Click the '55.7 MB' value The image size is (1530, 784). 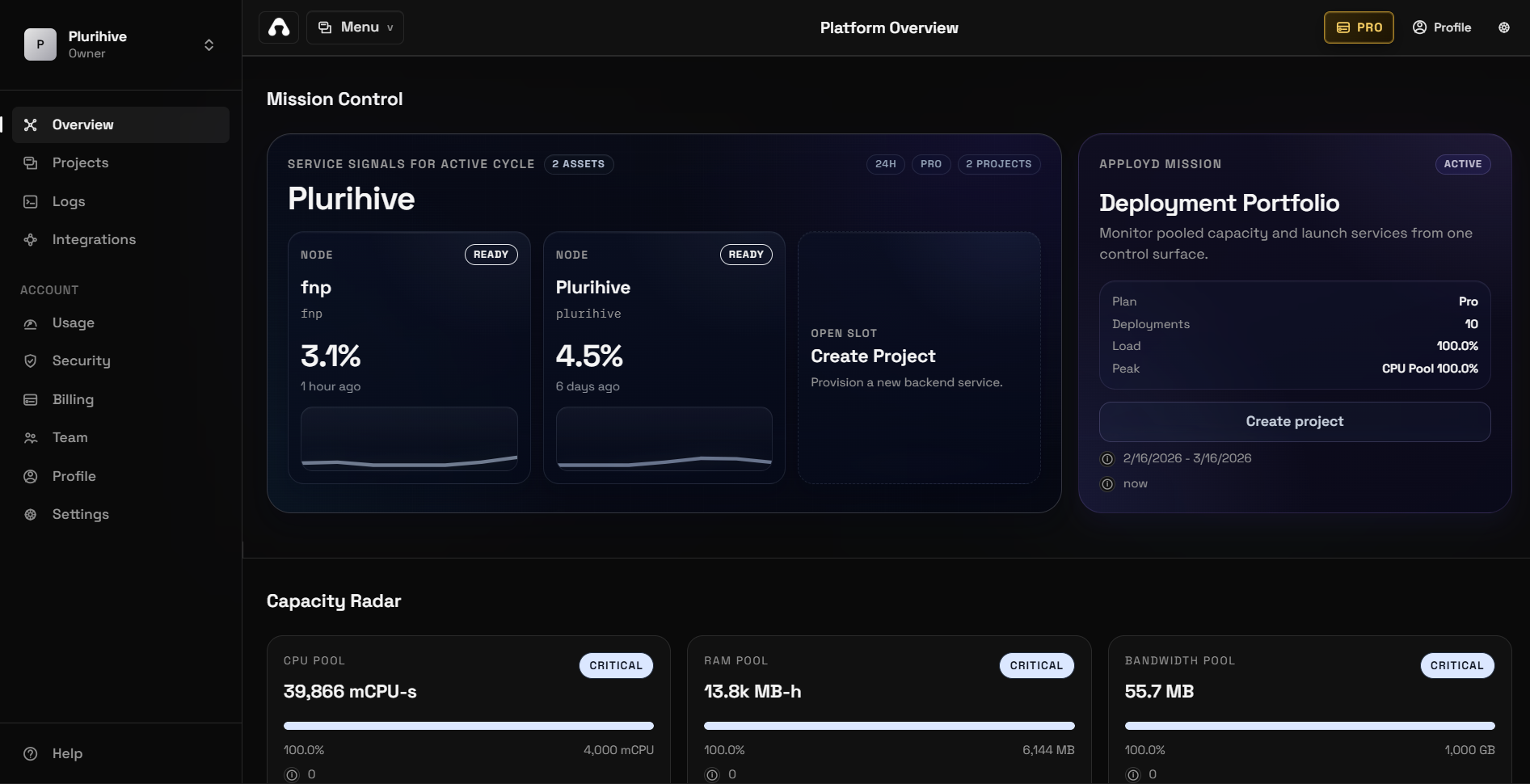coord(1159,692)
